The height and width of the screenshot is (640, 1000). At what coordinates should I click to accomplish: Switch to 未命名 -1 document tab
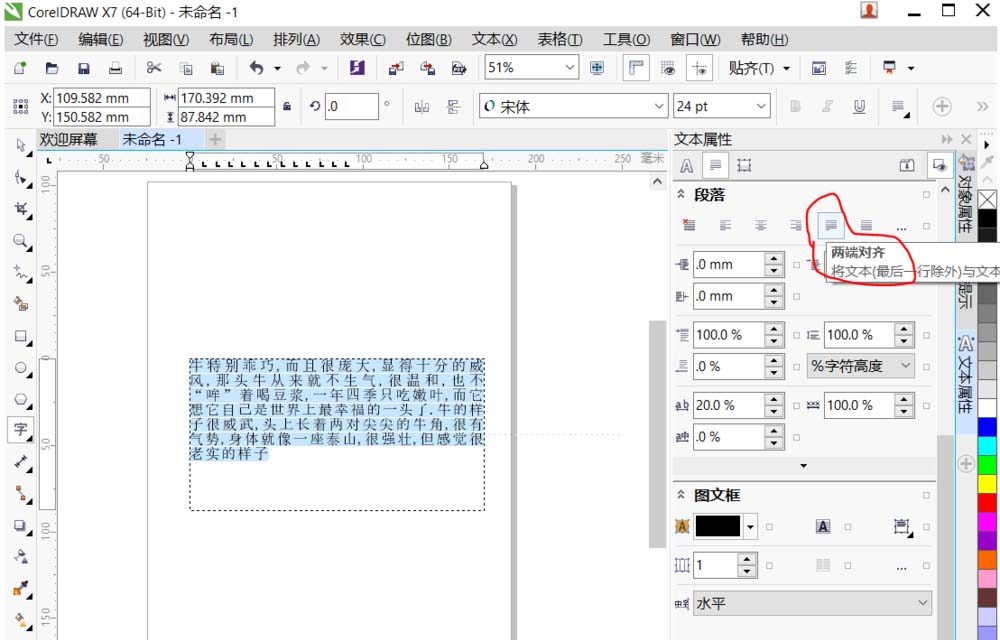[152, 140]
